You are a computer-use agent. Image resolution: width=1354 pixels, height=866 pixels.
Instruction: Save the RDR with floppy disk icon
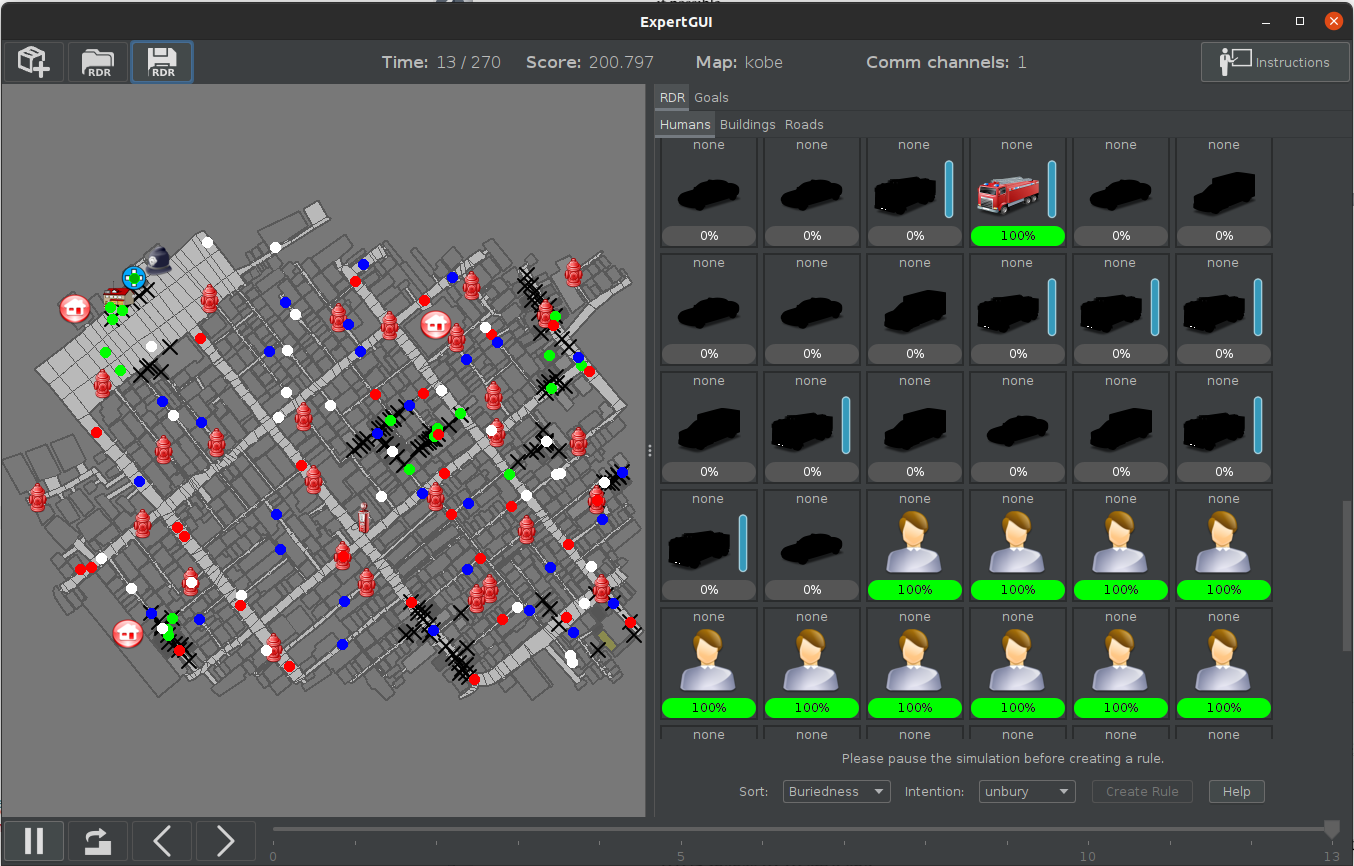click(x=162, y=62)
